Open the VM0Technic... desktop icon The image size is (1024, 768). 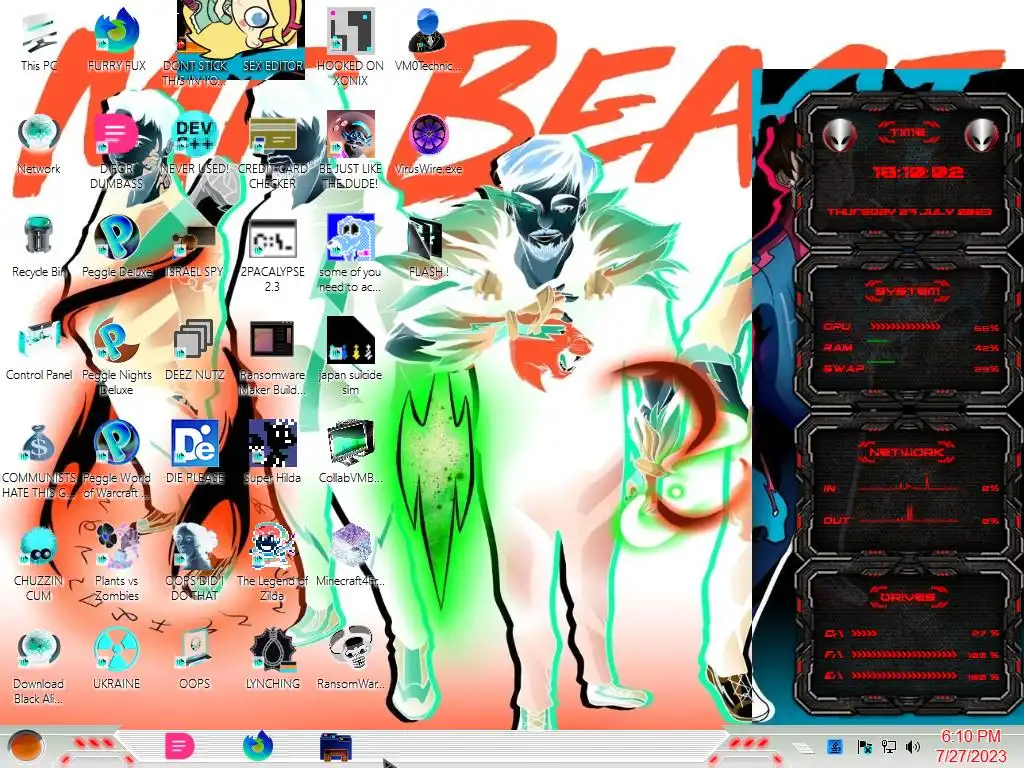[x=428, y=40]
